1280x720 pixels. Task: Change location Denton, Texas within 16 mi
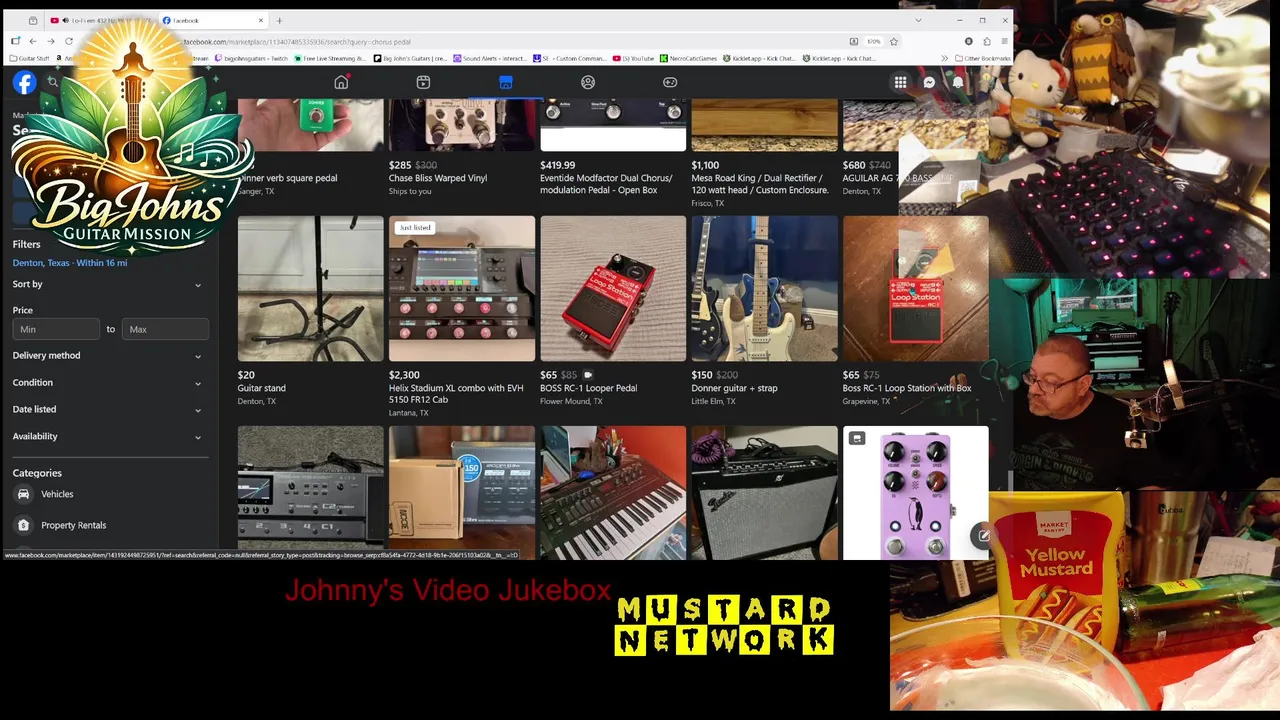tap(70, 263)
